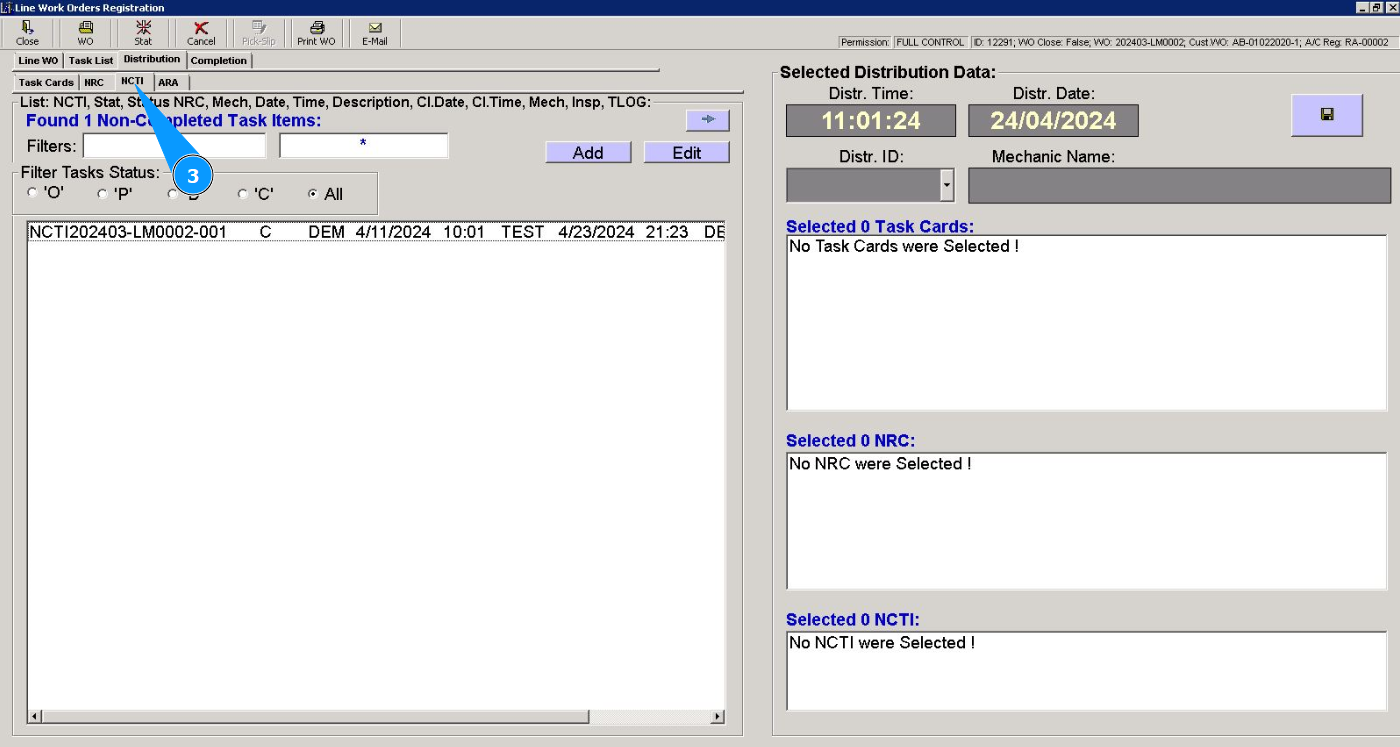Click the "No Task Cards were Selected !" text
Screen dimensions: 1400x747
[x=904, y=246]
